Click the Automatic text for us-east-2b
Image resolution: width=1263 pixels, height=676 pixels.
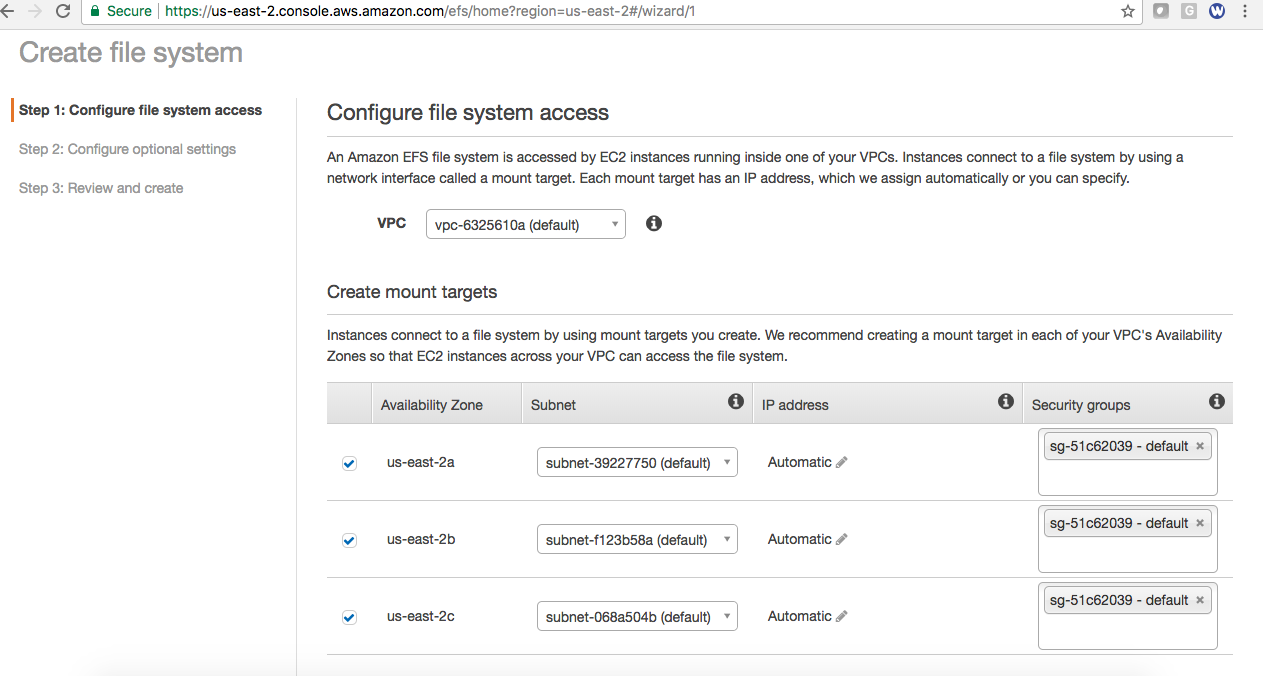[x=800, y=539]
